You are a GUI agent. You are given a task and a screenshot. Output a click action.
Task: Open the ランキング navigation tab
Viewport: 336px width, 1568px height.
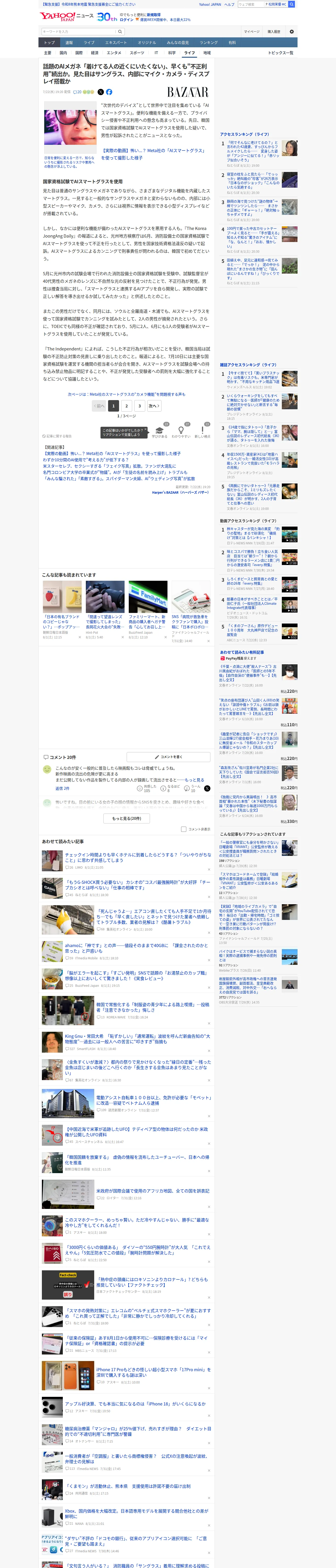click(x=209, y=43)
